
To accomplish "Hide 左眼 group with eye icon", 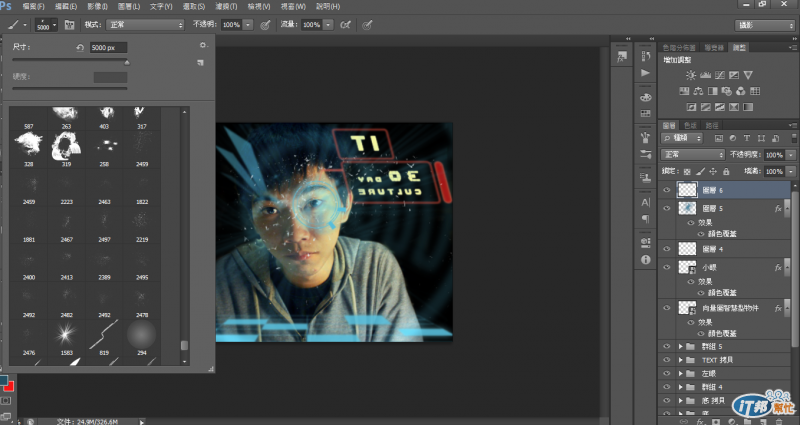I will pos(666,373).
